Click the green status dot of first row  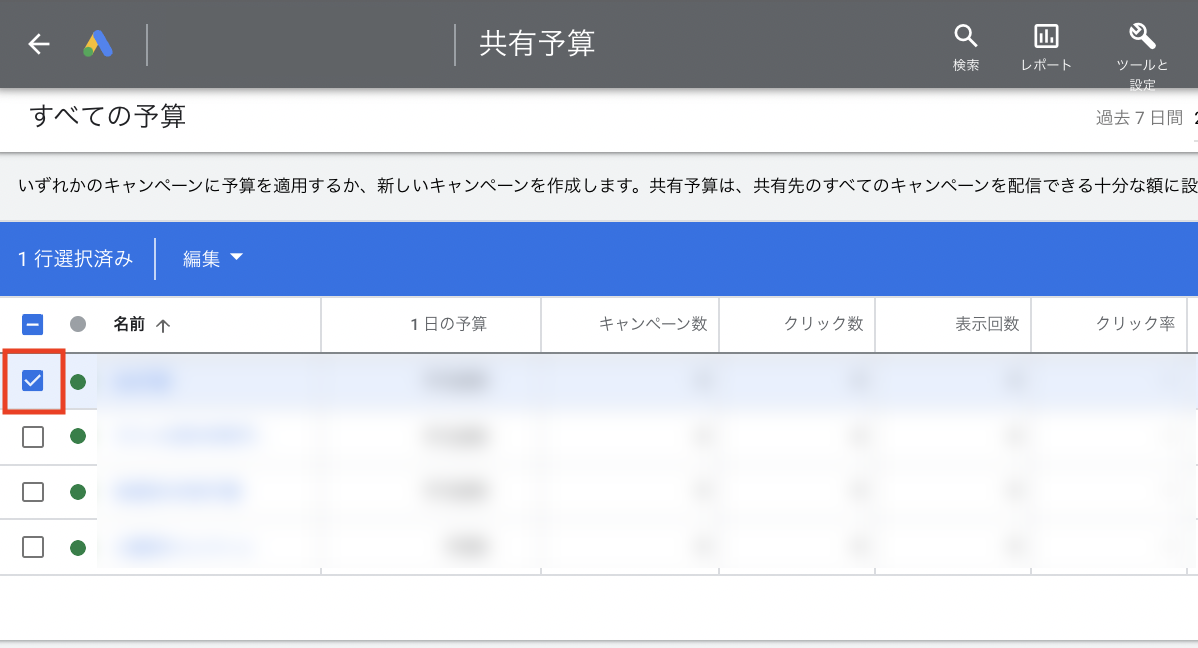pyautogui.click(x=78, y=381)
